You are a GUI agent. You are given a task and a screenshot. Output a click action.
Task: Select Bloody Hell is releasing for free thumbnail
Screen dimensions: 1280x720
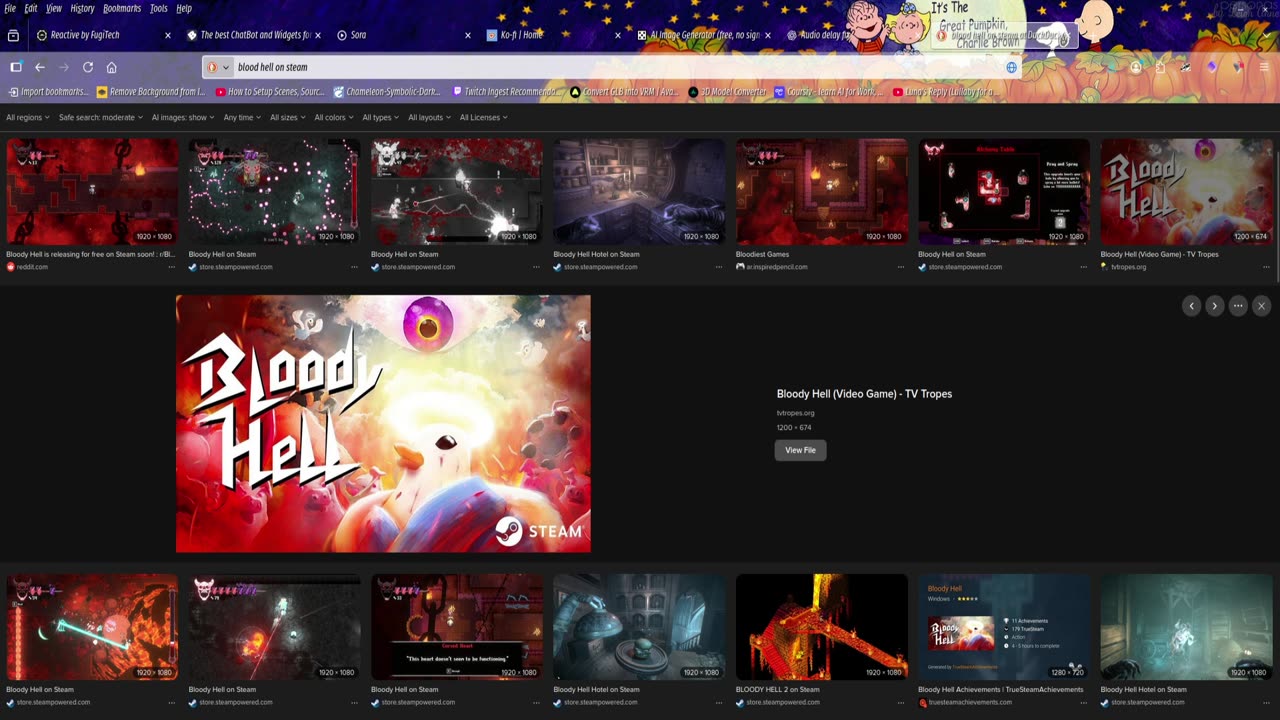(92, 192)
